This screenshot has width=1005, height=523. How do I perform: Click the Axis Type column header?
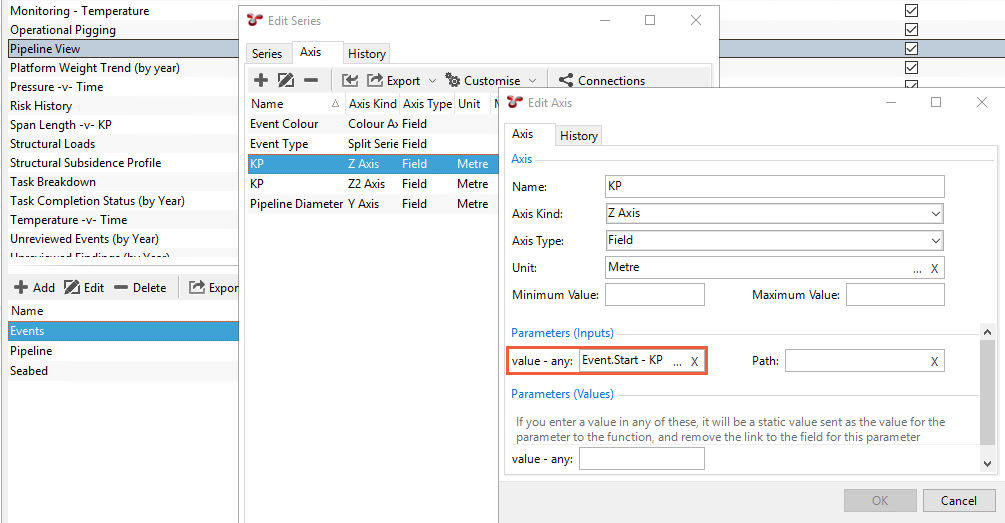pos(428,104)
